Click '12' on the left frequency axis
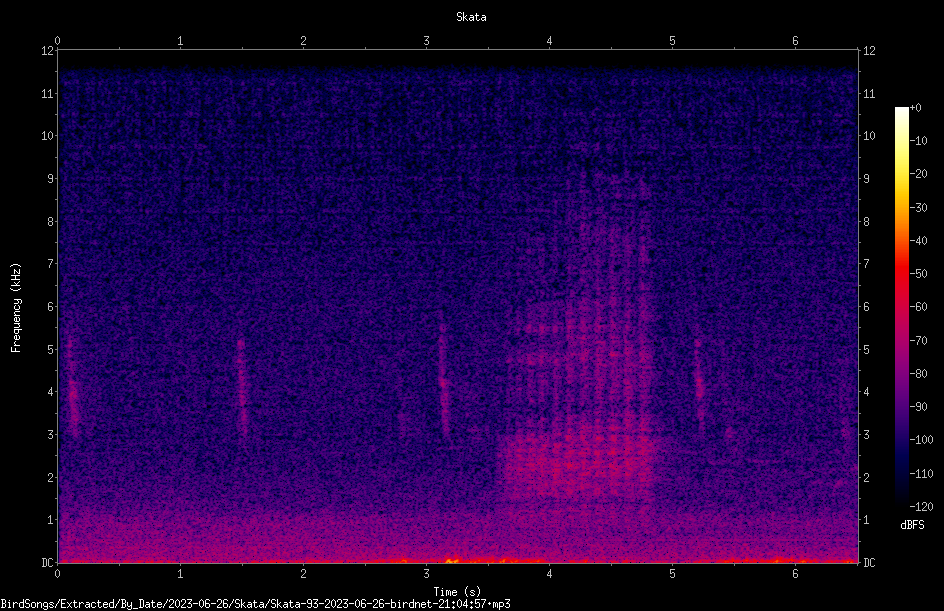Image resolution: width=944 pixels, height=611 pixels. click(47, 51)
